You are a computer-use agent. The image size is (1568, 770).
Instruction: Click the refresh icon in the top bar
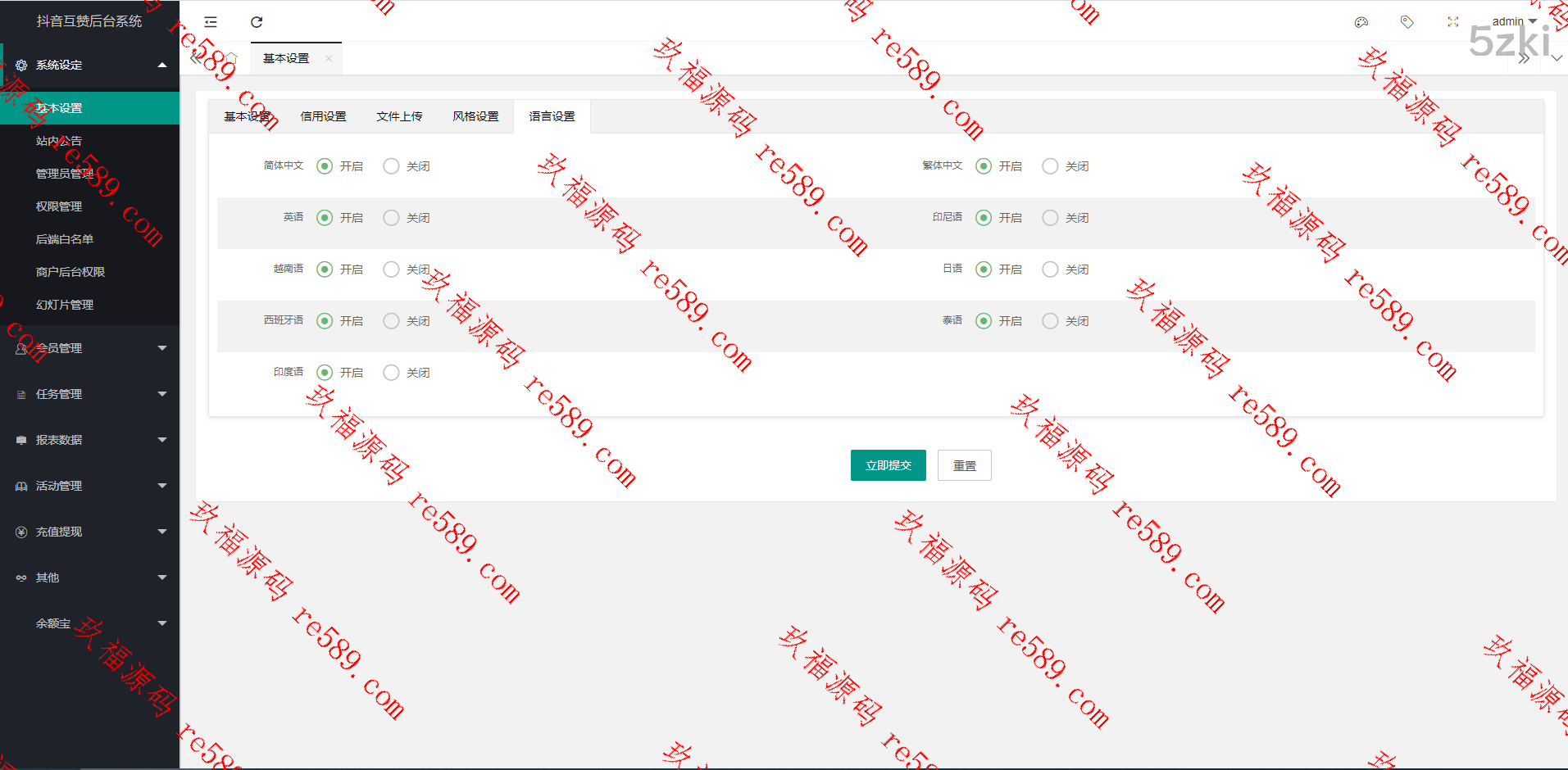click(257, 22)
